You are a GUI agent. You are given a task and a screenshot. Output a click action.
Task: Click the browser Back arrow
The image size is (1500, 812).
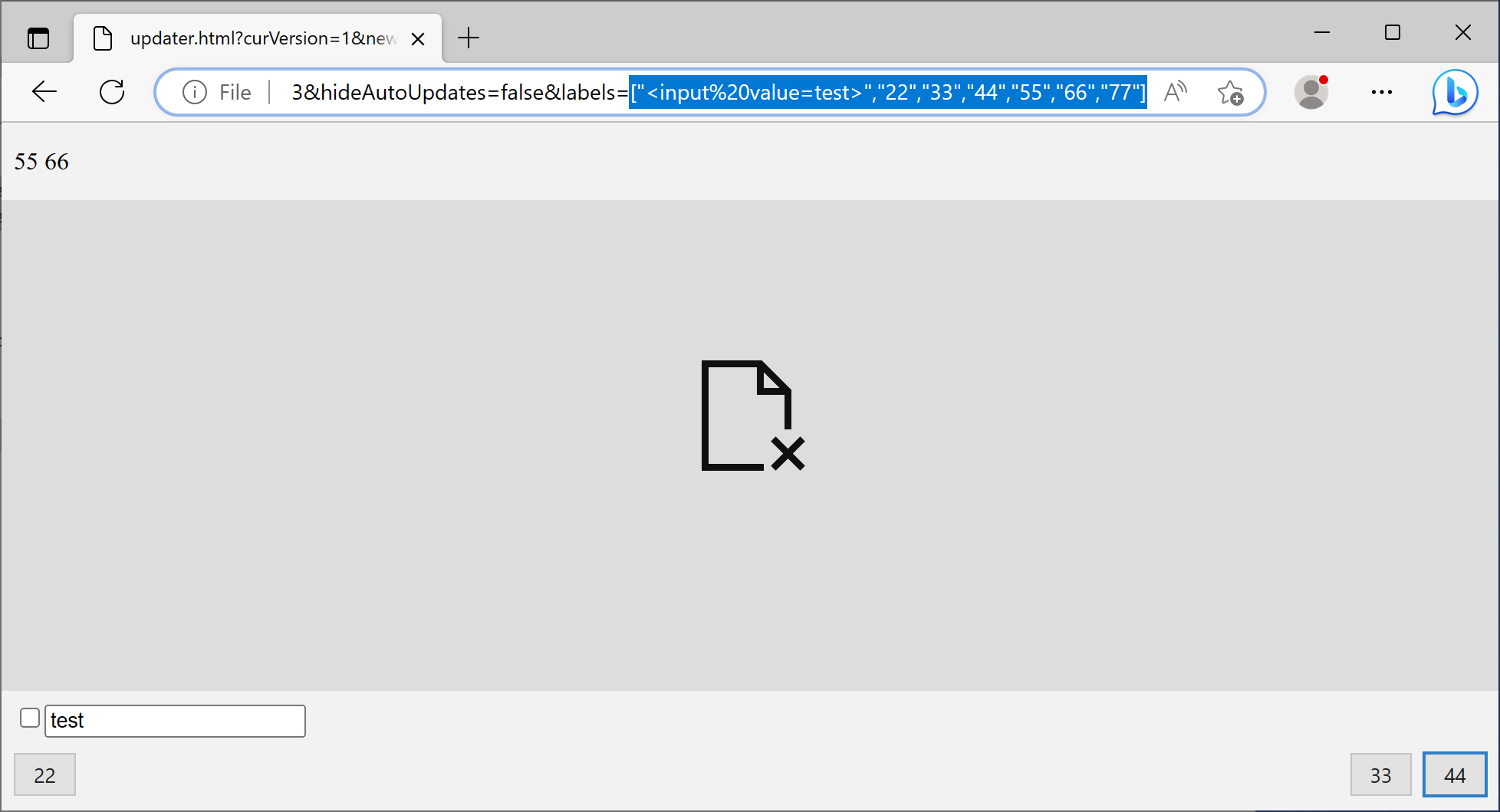click(x=44, y=92)
